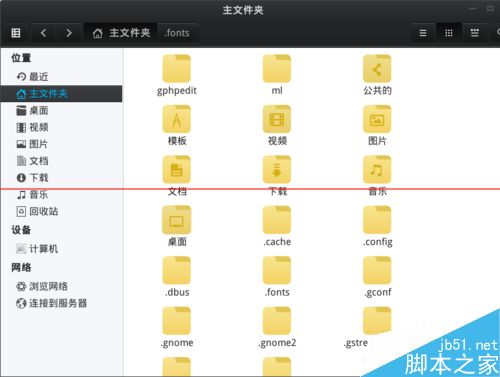Select the 模板 templates folder icon
500x377 pixels.
point(177,119)
